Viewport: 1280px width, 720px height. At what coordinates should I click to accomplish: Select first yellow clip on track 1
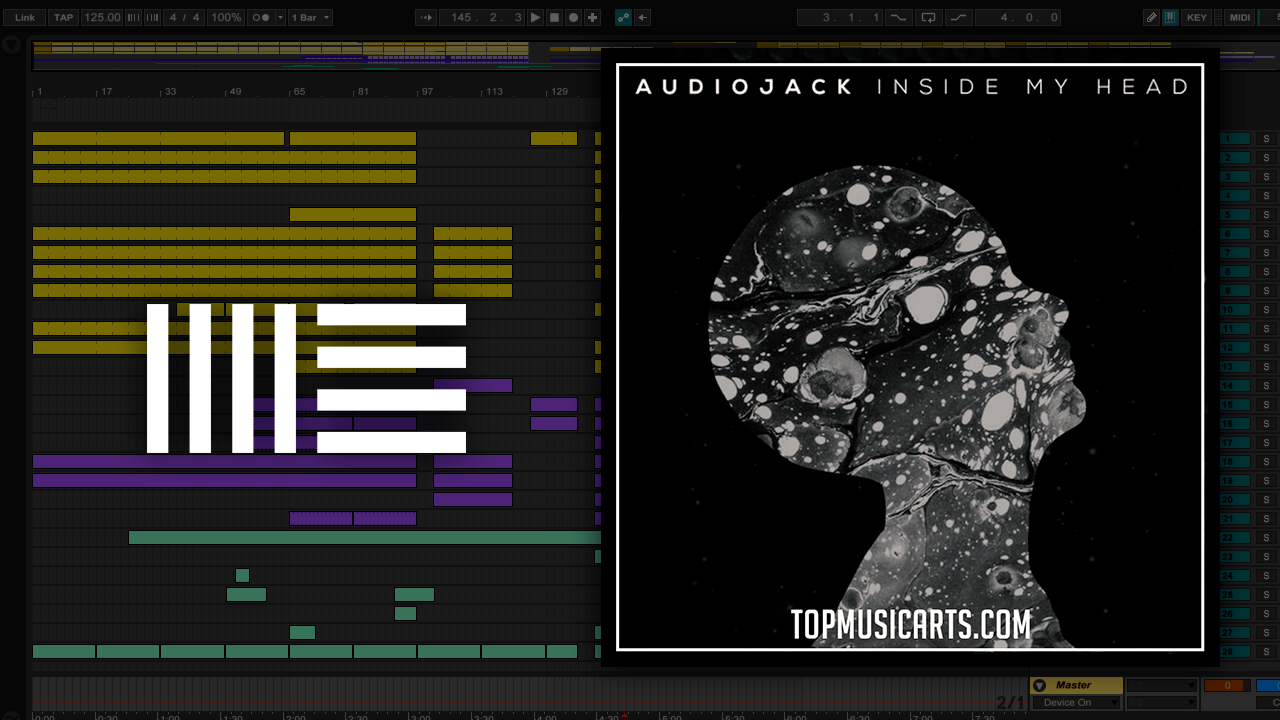(x=158, y=139)
